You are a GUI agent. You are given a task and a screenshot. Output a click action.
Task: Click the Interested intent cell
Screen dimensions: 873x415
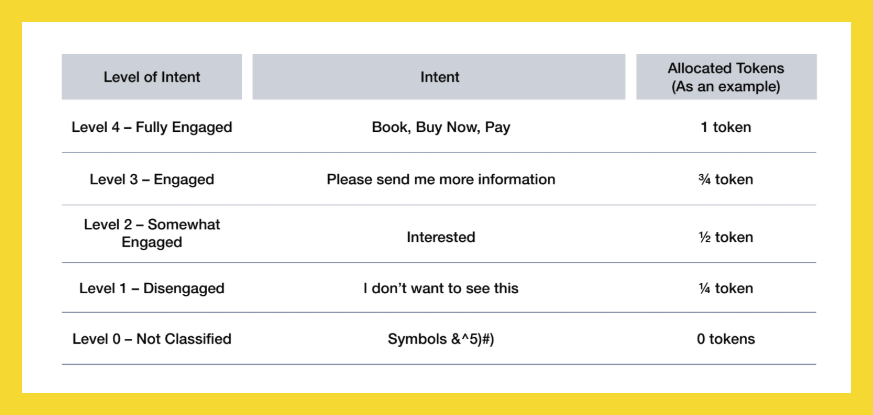click(x=440, y=237)
